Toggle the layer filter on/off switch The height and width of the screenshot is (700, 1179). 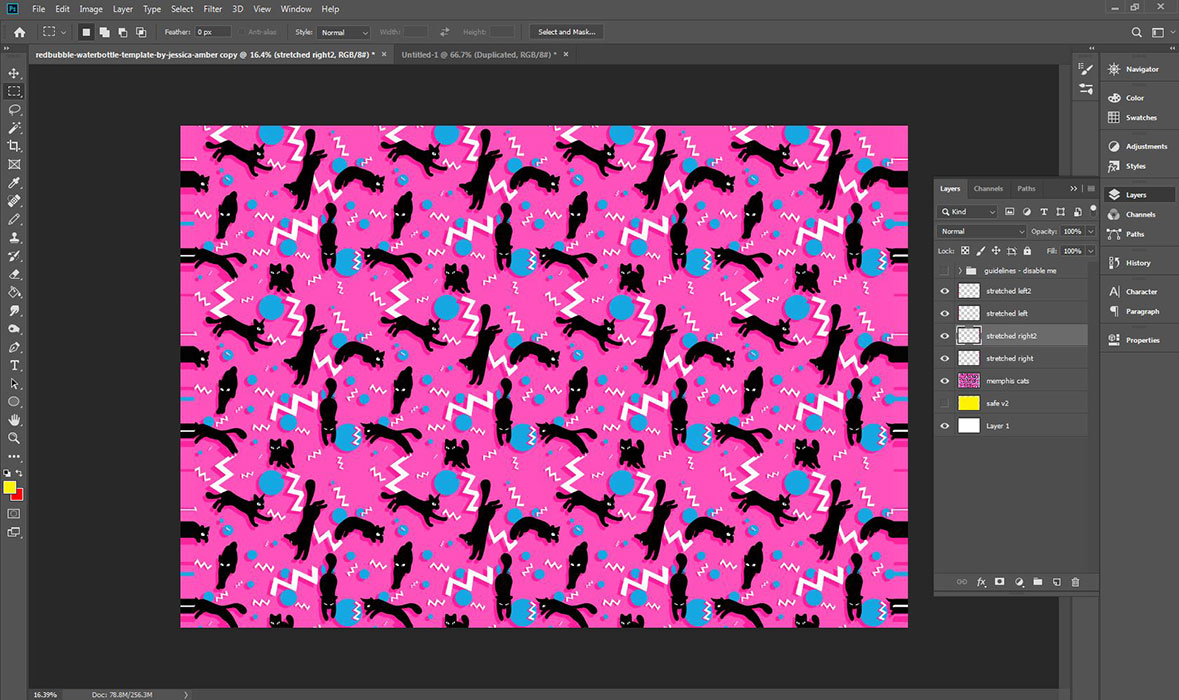pyautogui.click(x=1093, y=210)
